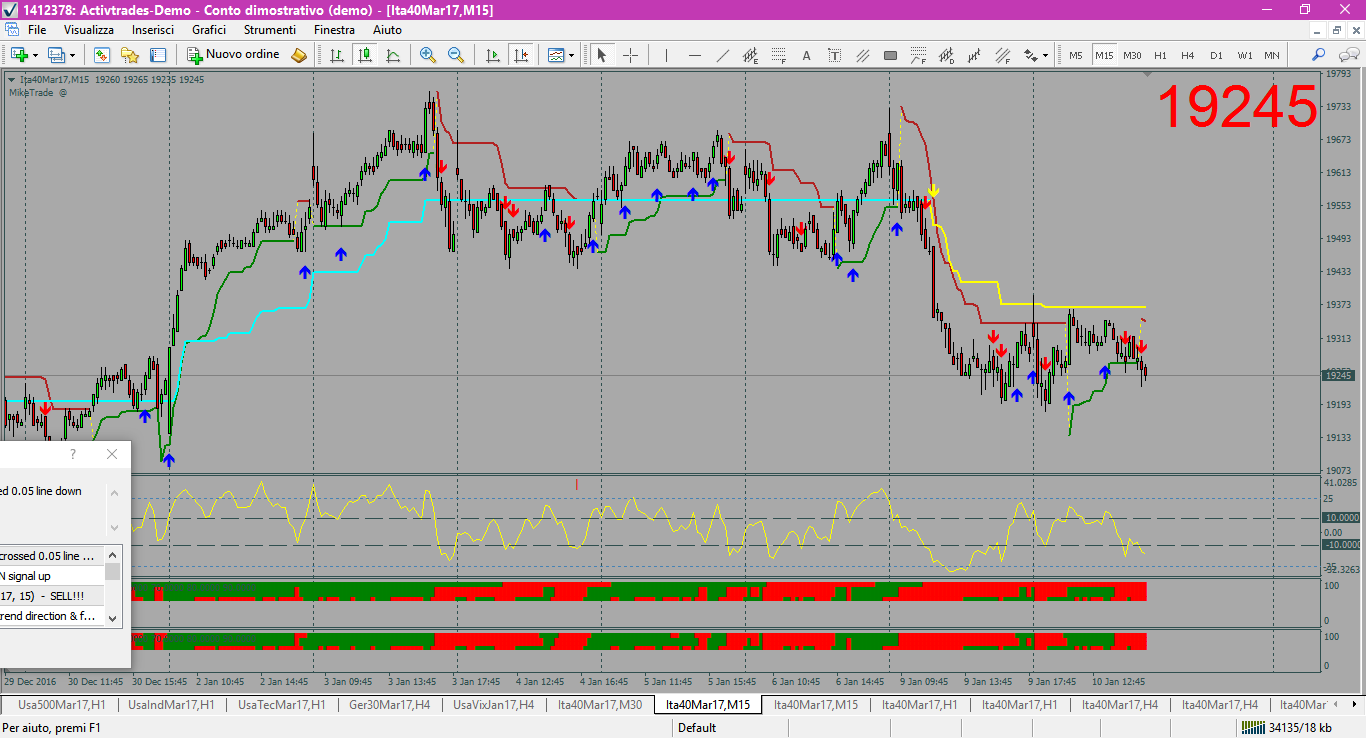
Task: Toggle chart shift button
Action: pos(520,55)
